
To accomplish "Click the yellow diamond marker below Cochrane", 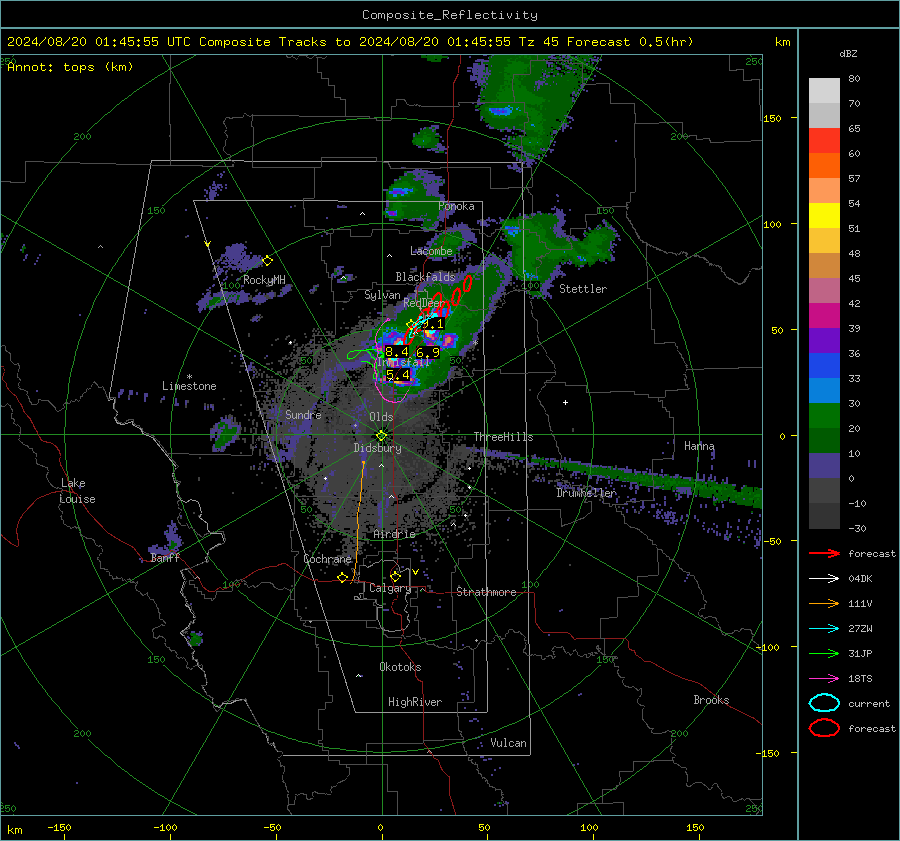I will (x=343, y=578).
